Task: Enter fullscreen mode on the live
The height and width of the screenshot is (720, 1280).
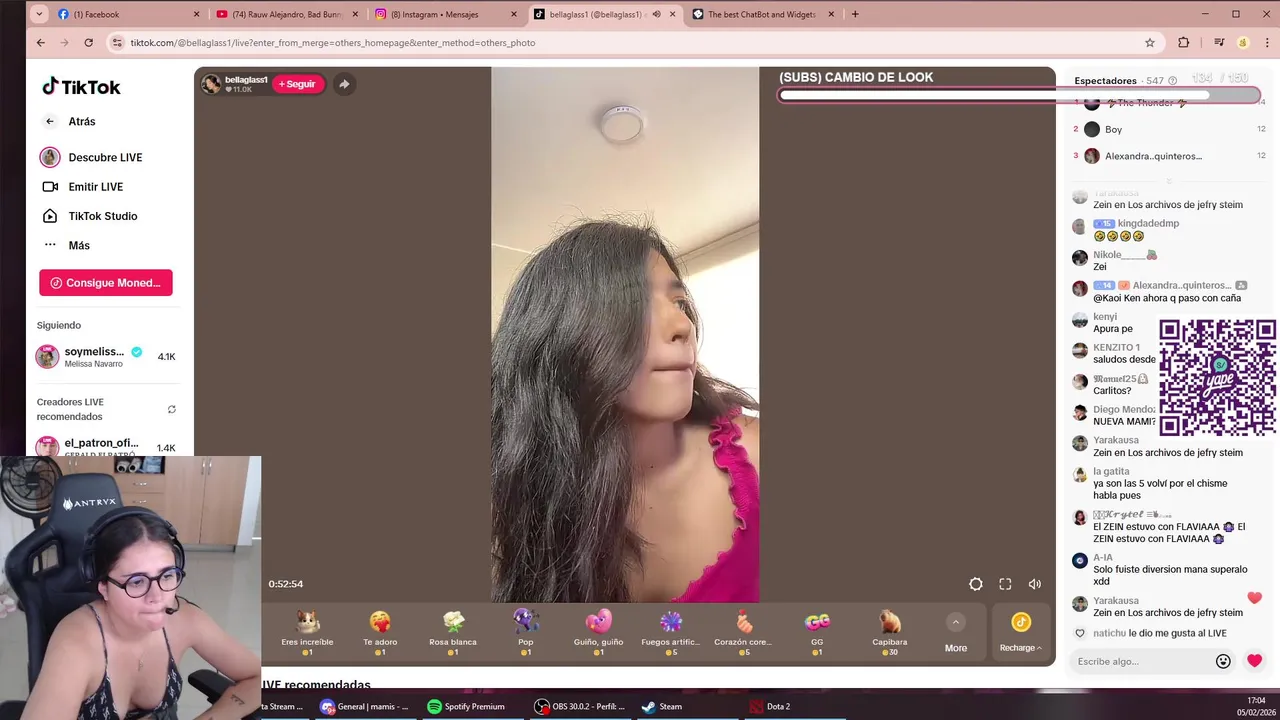Action: tap(1005, 584)
